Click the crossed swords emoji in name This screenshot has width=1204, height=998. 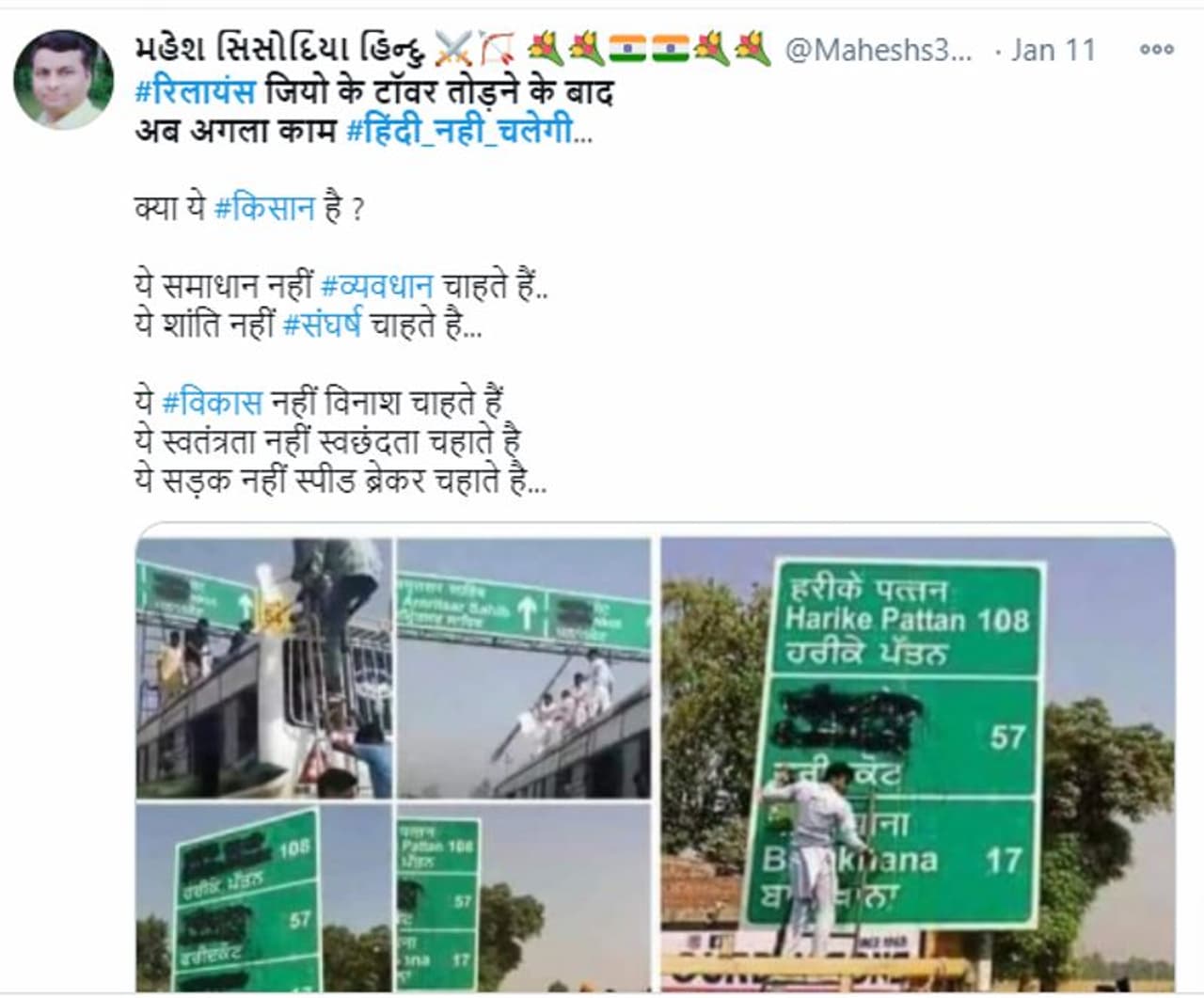(x=453, y=49)
